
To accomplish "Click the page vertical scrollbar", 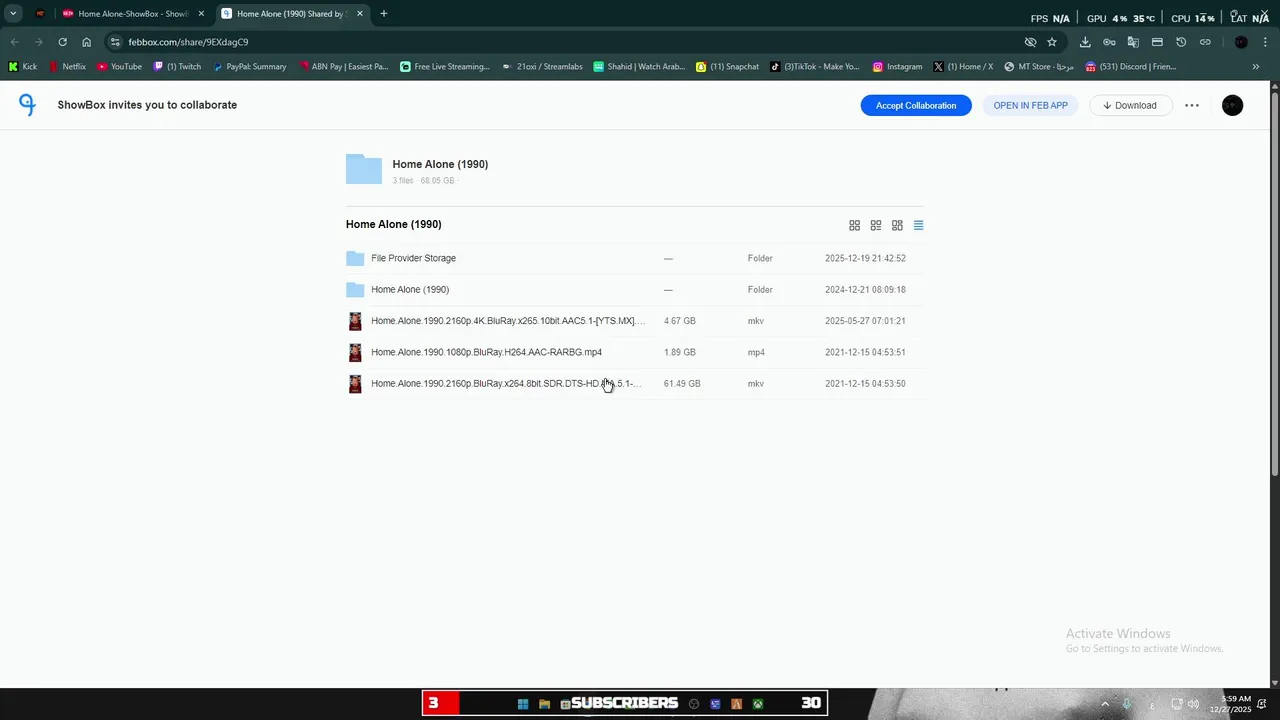I will point(1275,285).
